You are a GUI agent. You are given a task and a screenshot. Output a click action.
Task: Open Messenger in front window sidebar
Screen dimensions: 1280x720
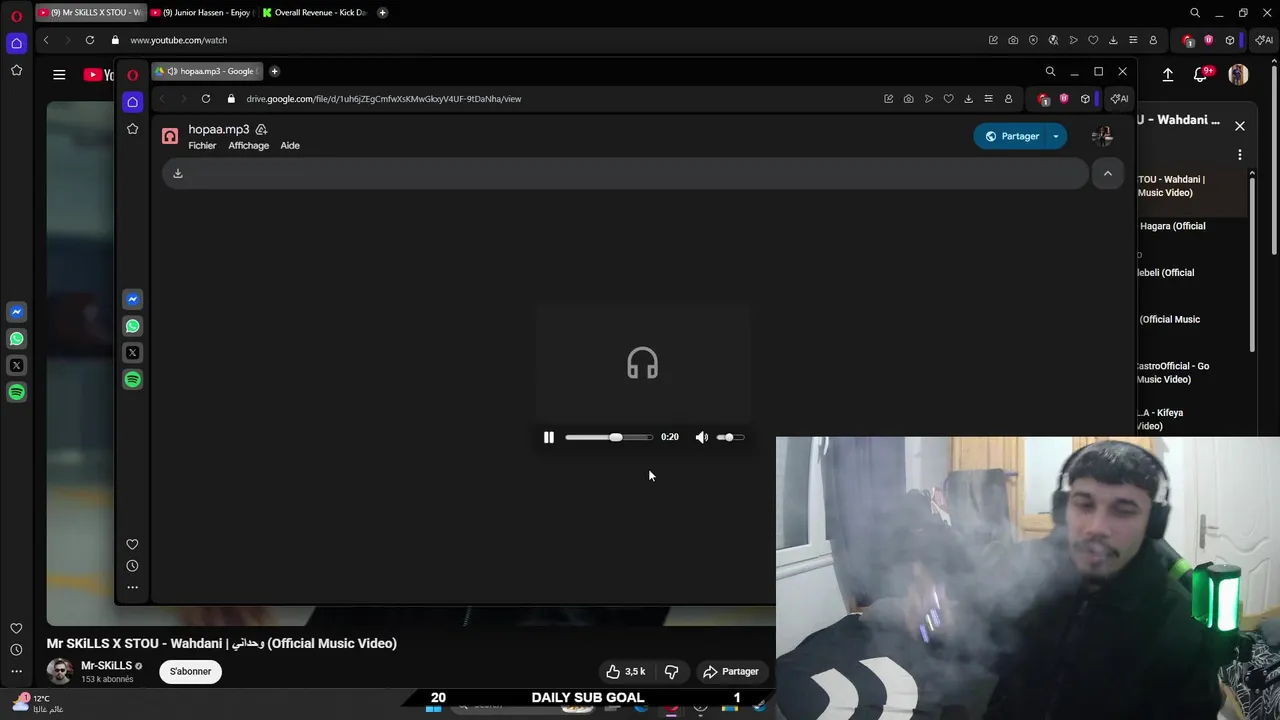point(132,299)
